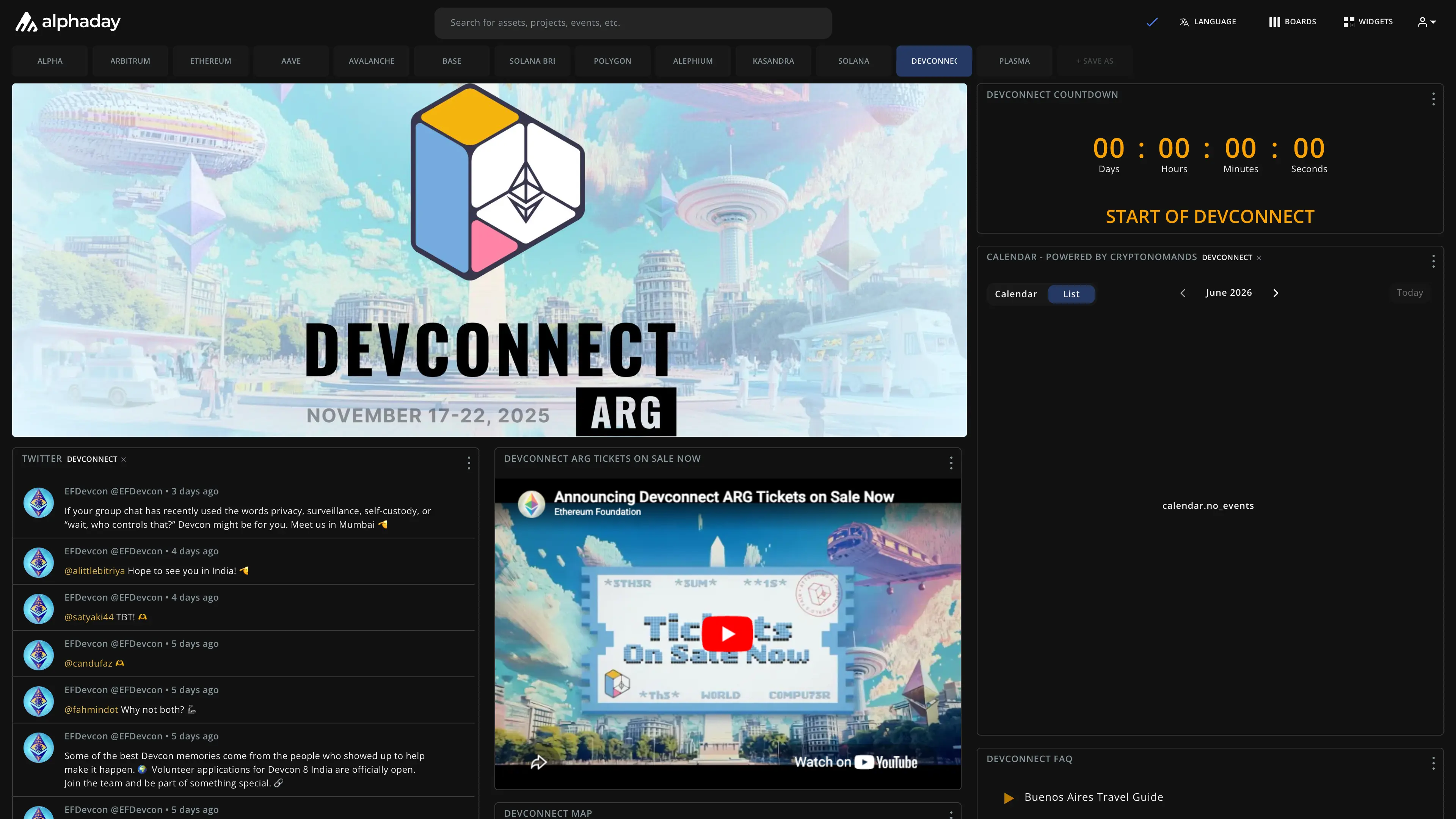Image resolution: width=1456 pixels, height=819 pixels.
Task: Click the Devconnect ARG banner image
Action: 489,260
